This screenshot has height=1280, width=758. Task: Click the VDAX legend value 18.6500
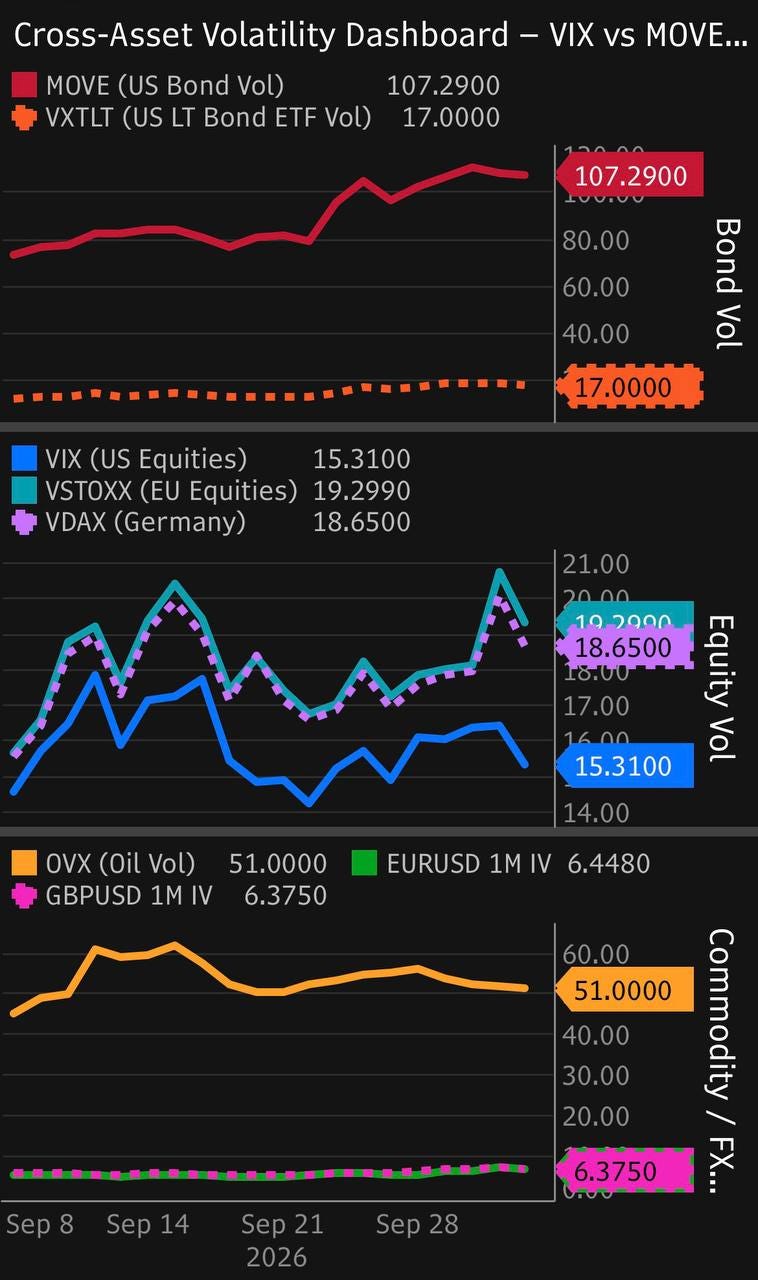point(362,522)
